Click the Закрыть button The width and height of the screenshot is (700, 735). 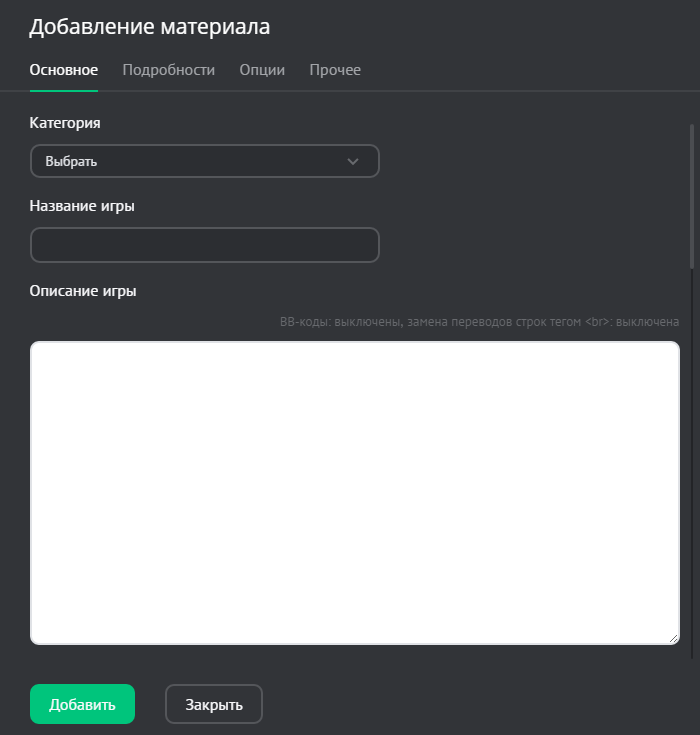(213, 704)
